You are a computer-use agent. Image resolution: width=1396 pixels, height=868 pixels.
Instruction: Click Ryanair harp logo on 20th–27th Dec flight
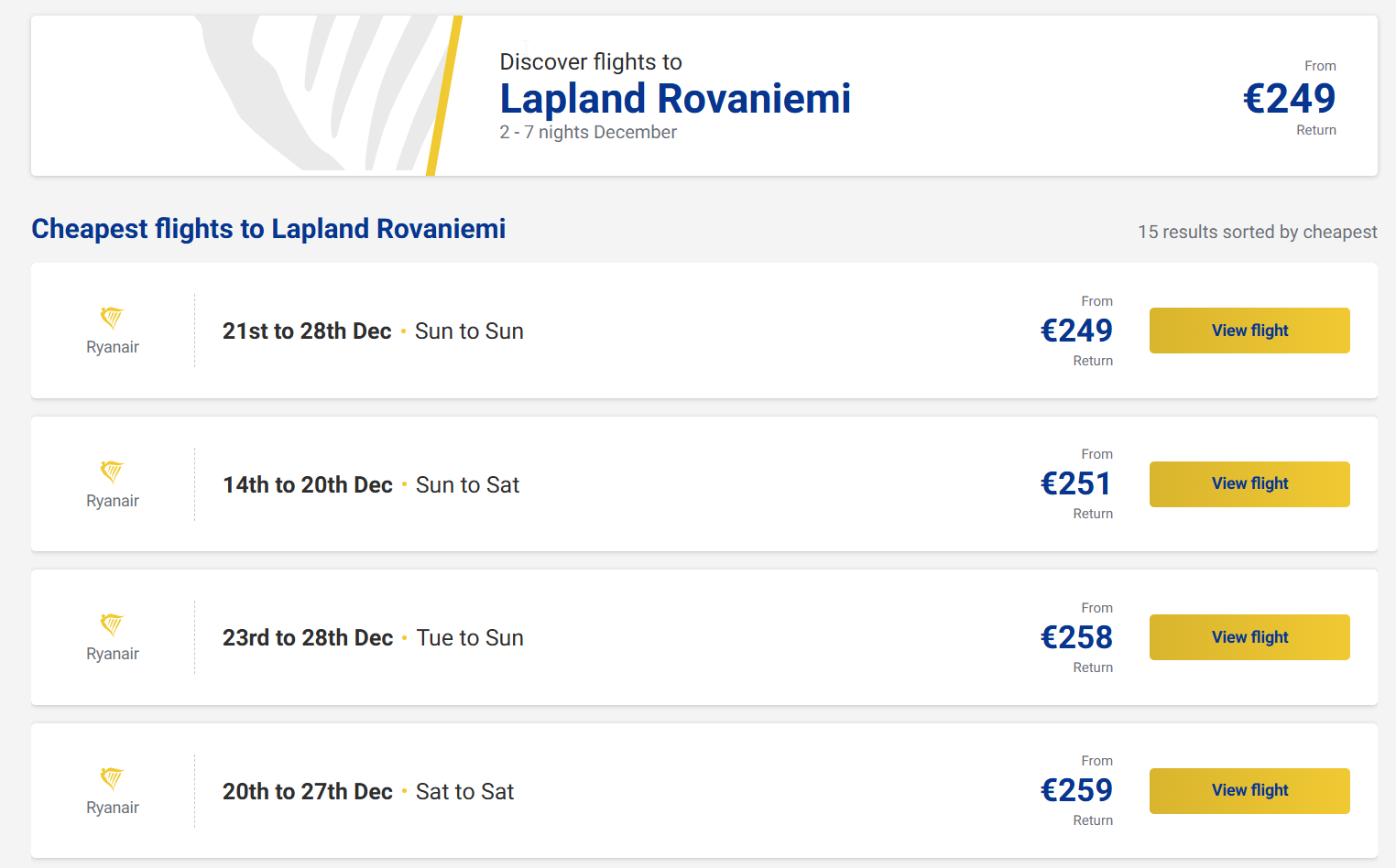point(112,778)
